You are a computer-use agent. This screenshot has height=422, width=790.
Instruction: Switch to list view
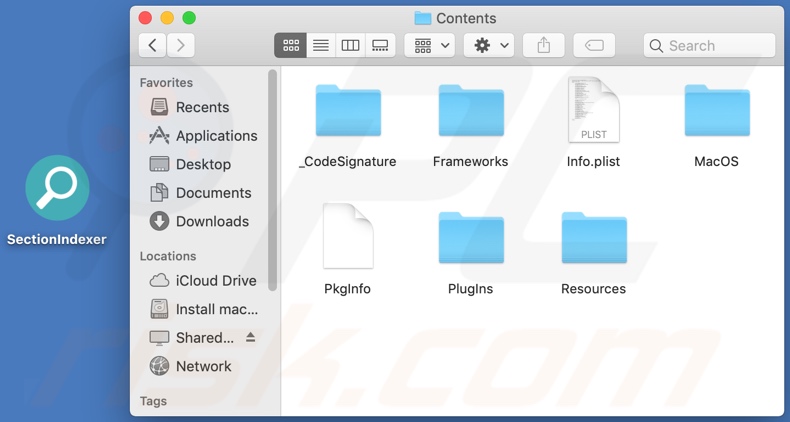[321, 45]
